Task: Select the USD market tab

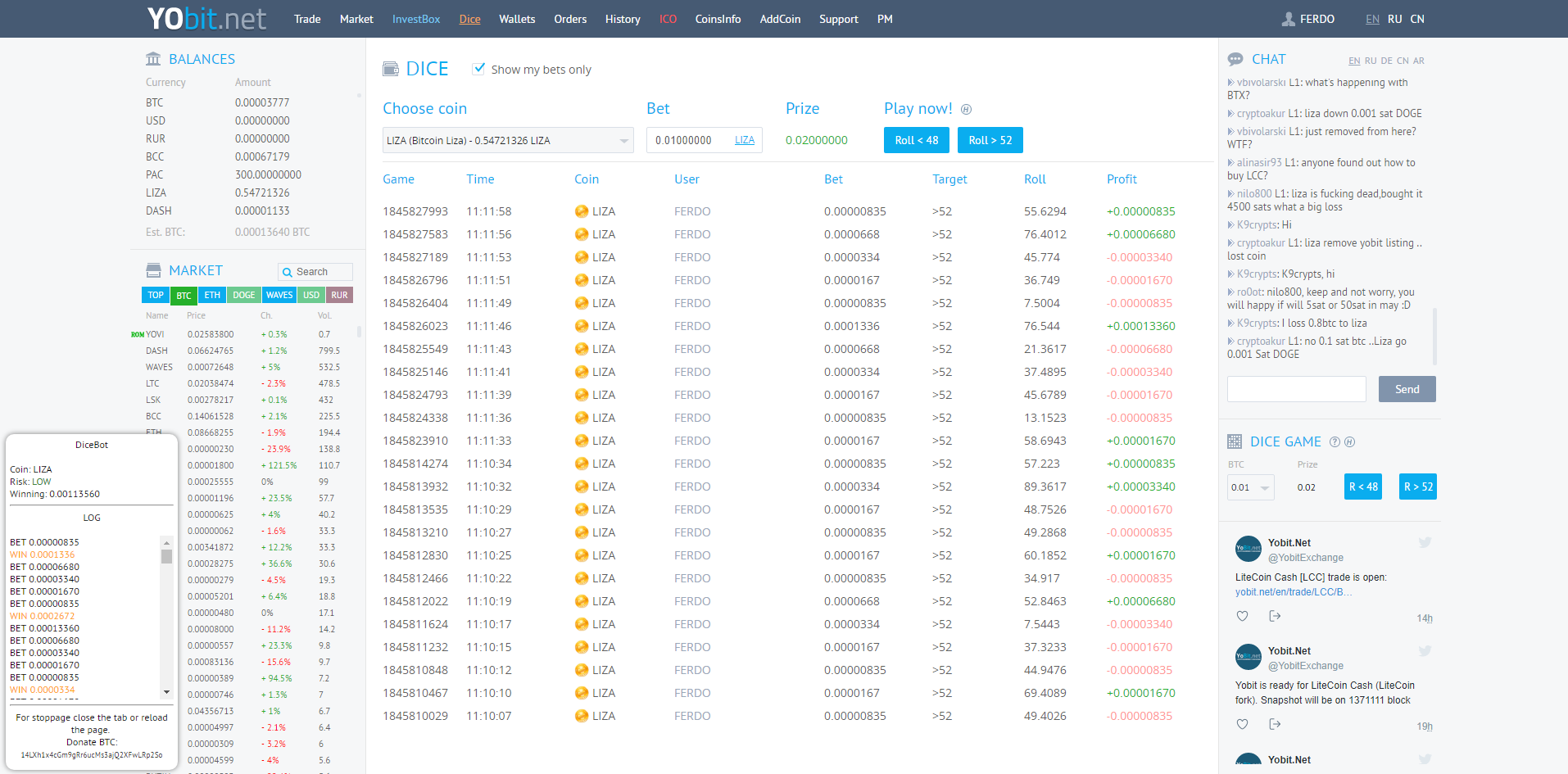Action: tap(311, 295)
